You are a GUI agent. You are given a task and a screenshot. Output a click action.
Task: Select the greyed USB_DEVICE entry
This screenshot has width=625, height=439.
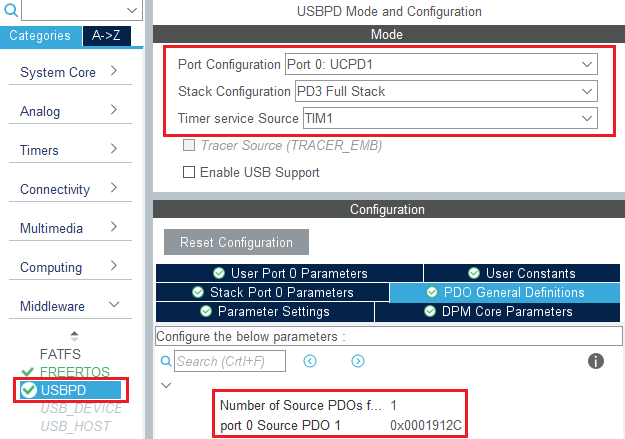[x=81, y=408]
